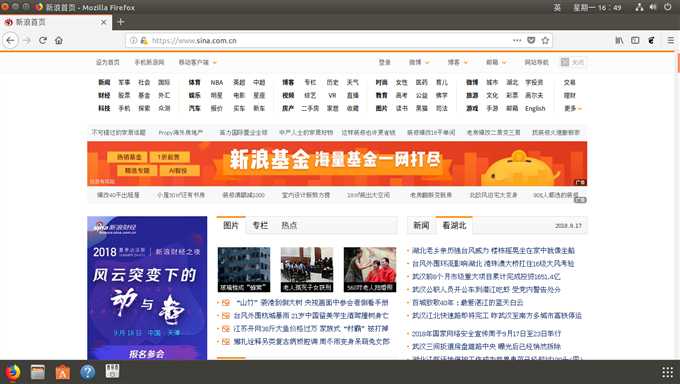Image resolution: width=680 pixels, height=384 pixels.
Task: Close the 新浪首页 tab
Action: 103,22
